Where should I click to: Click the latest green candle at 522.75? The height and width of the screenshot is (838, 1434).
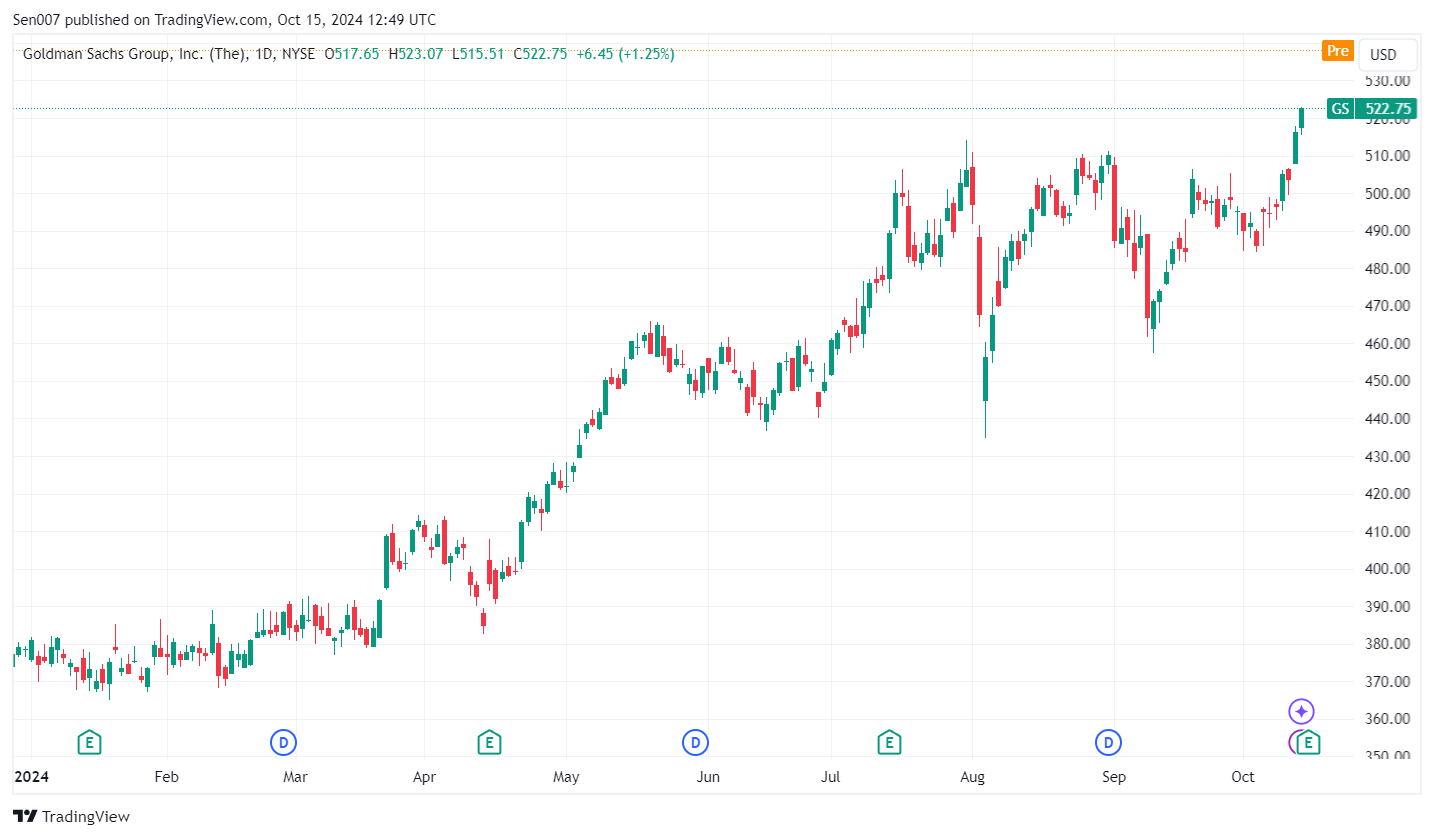click(x=1301, y=119)
